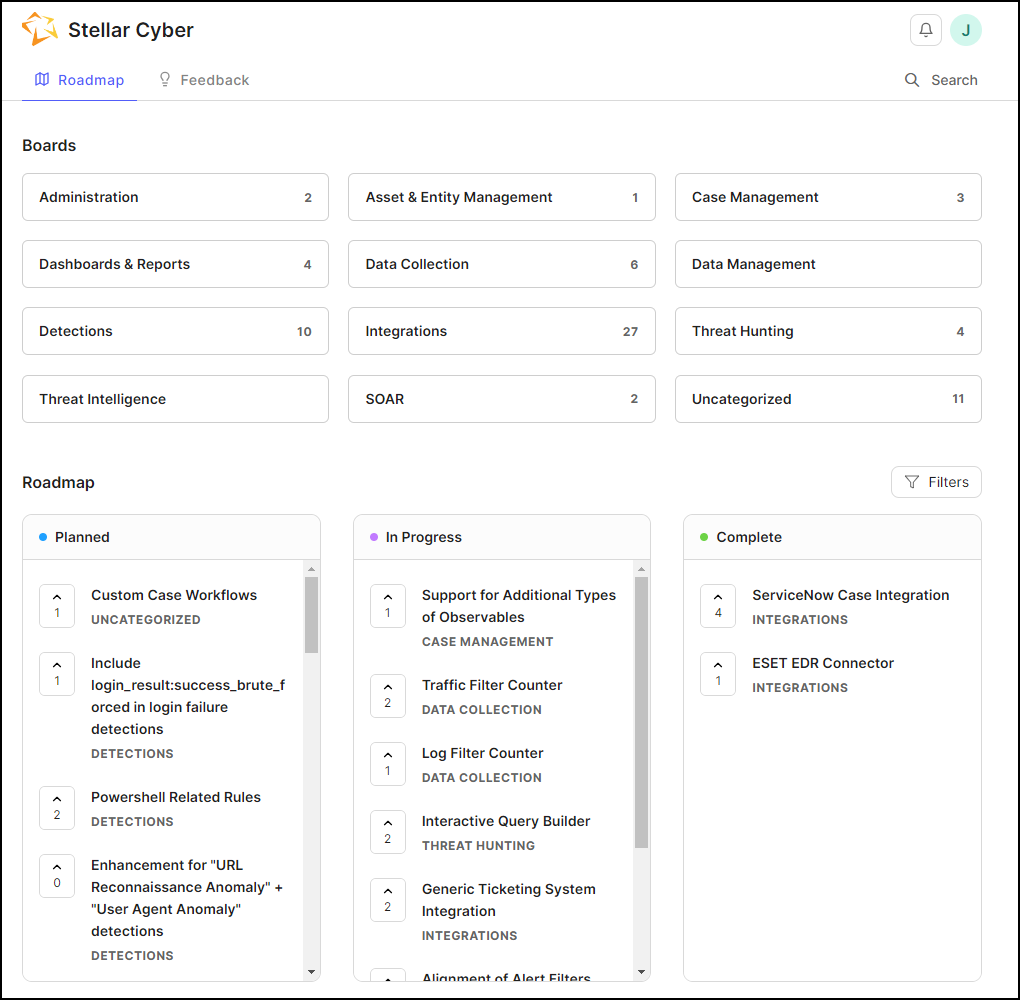The width and height of the screenshot is (1020, 1000).
Task: Open the Asset & Entity Management board
Action: coord(502,197)
